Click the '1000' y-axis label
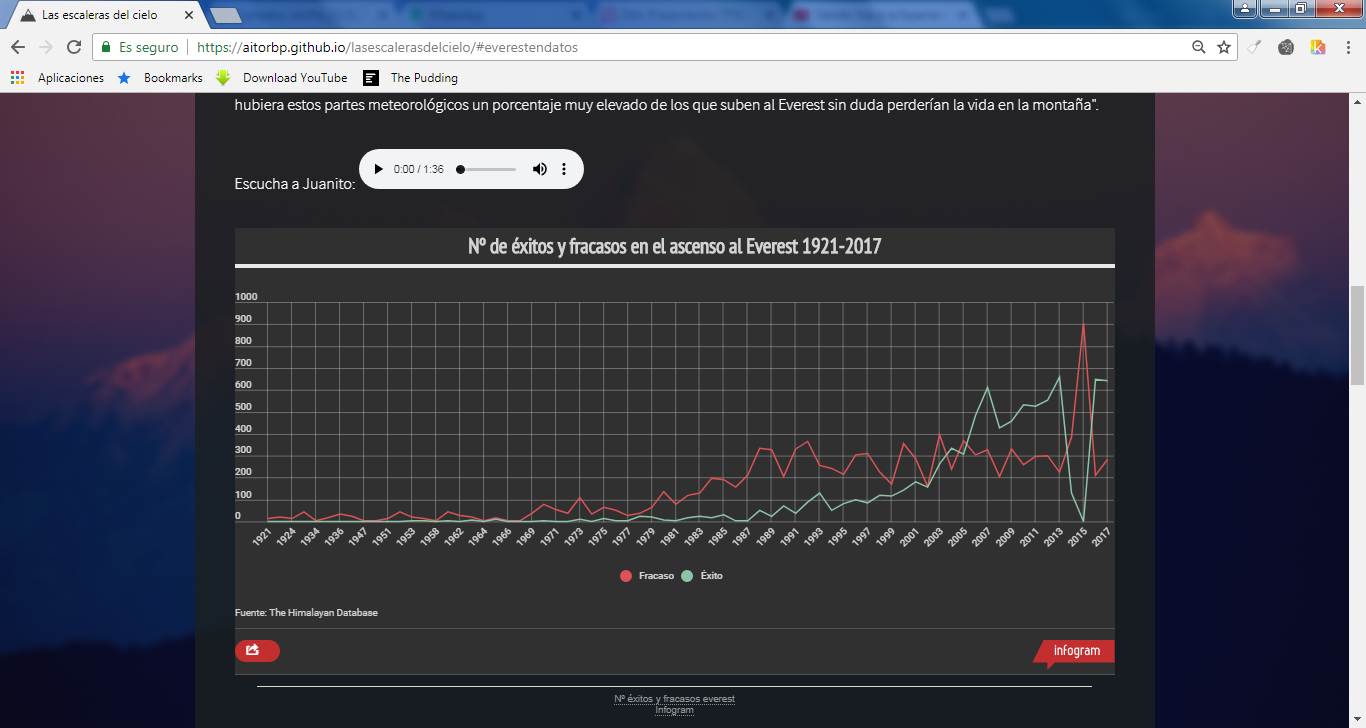The image size is (1366, 728). click(246, 297)
